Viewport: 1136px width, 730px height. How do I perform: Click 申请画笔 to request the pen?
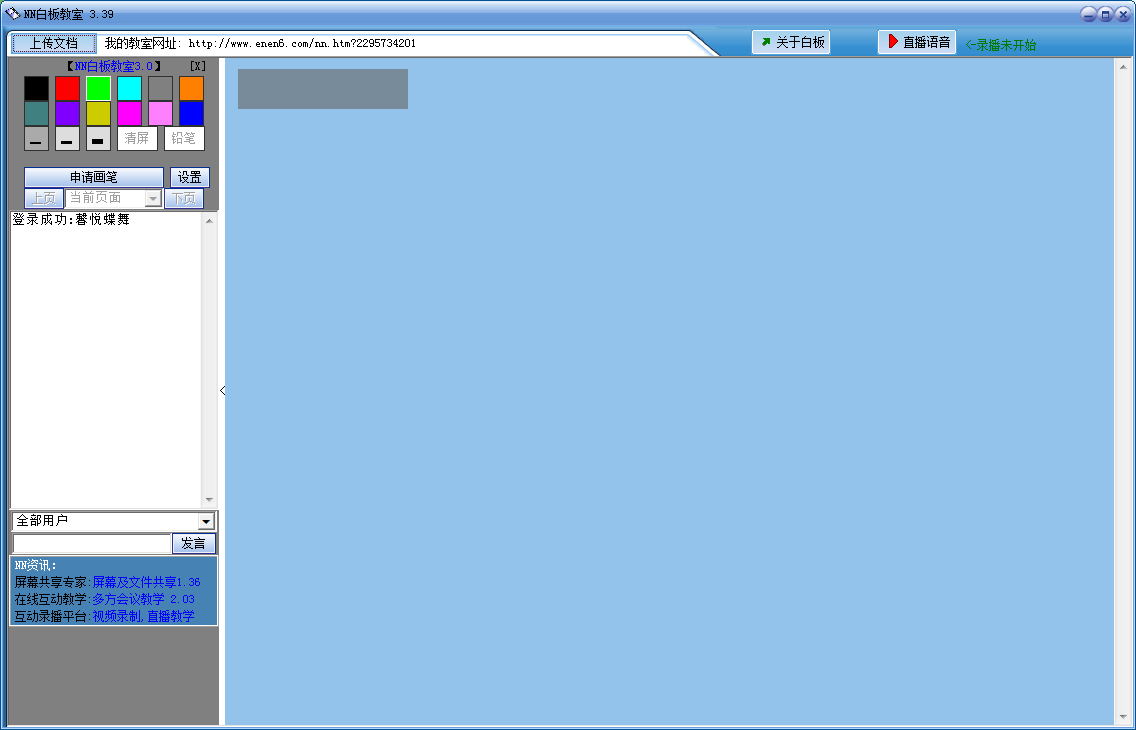tap(94, 177)
